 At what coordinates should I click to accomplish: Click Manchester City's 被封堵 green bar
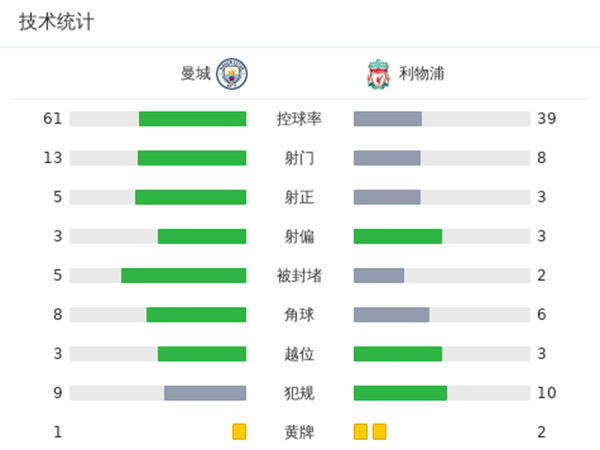184,275
